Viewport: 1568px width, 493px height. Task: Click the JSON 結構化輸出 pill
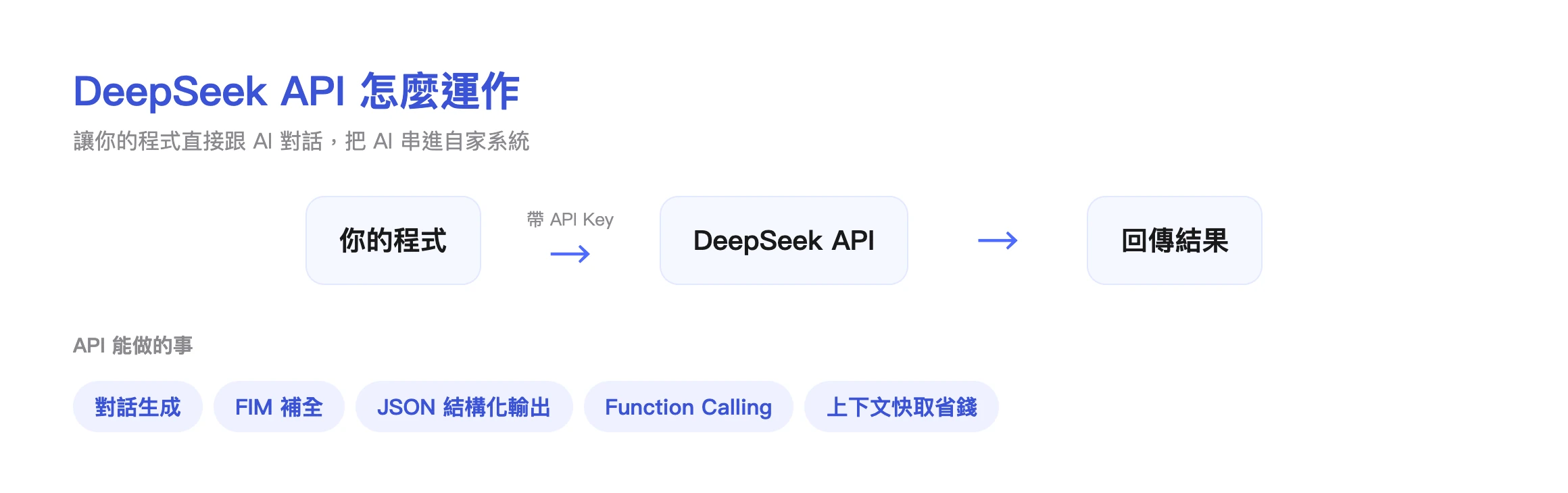[x=464, y=407]
